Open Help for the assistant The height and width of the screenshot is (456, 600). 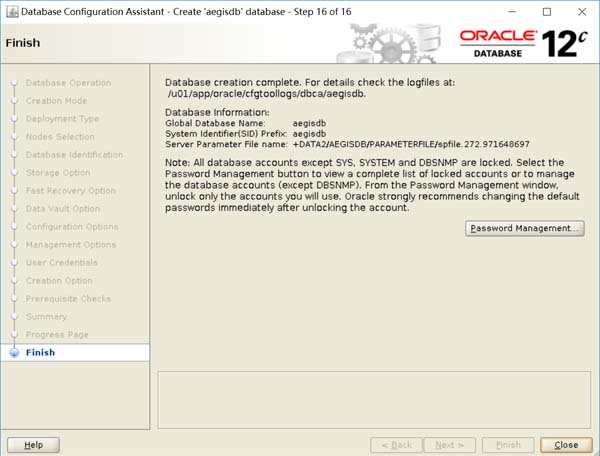pyautogui.click(x=33, y=445)
